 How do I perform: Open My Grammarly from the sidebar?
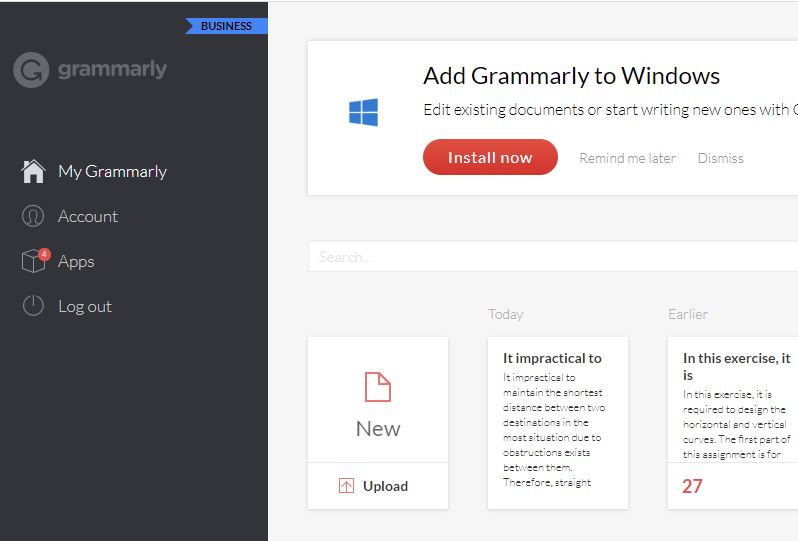point(112,172)
